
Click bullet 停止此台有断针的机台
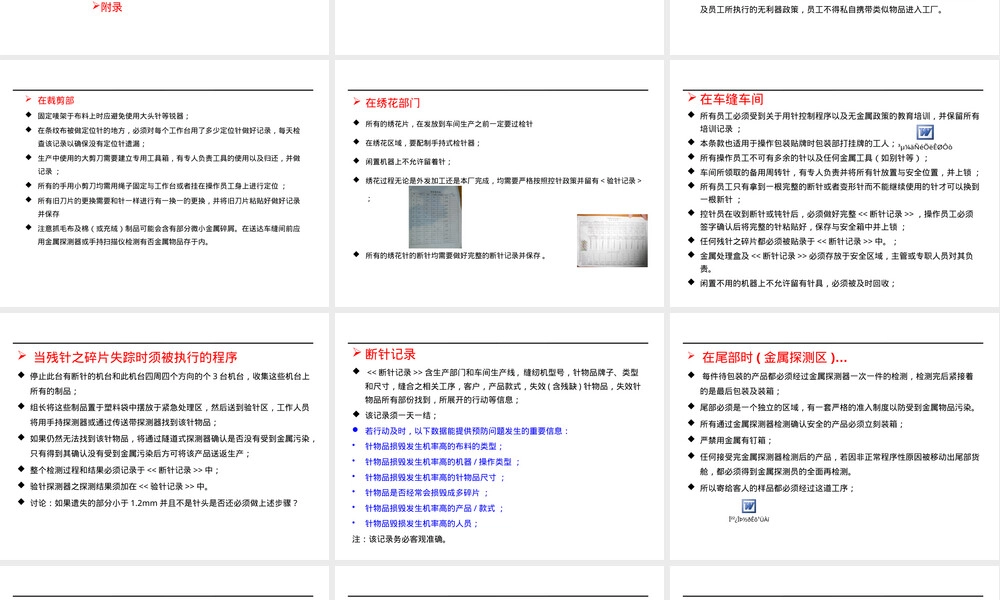click(x=170, y=384)
